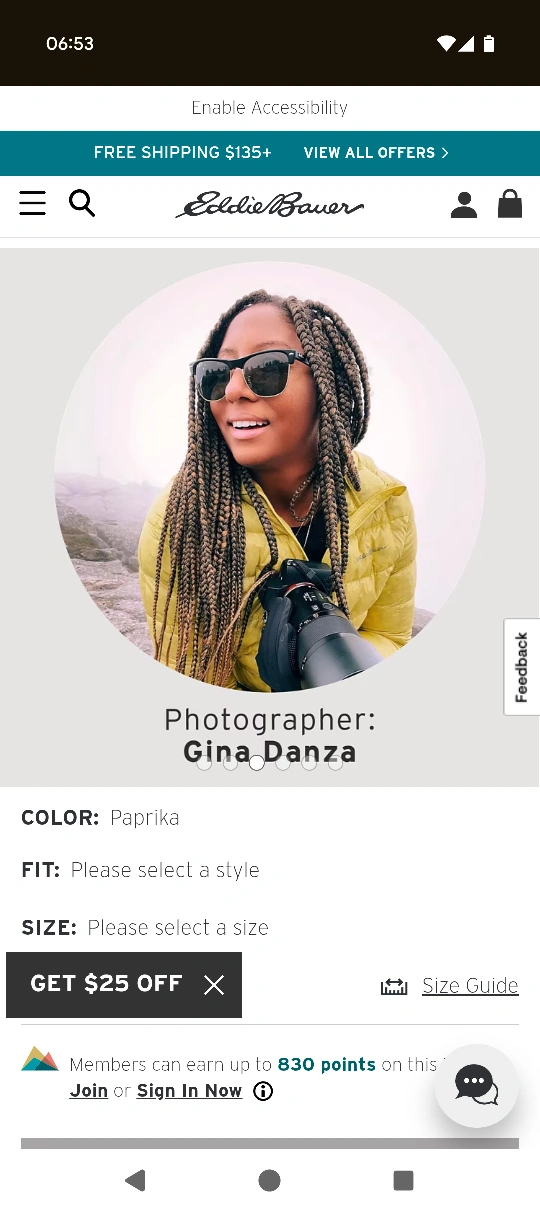Tap the Enable Accessibility text
The image size is (540, 1212).
pyautogui.click(x=270, y=108)
